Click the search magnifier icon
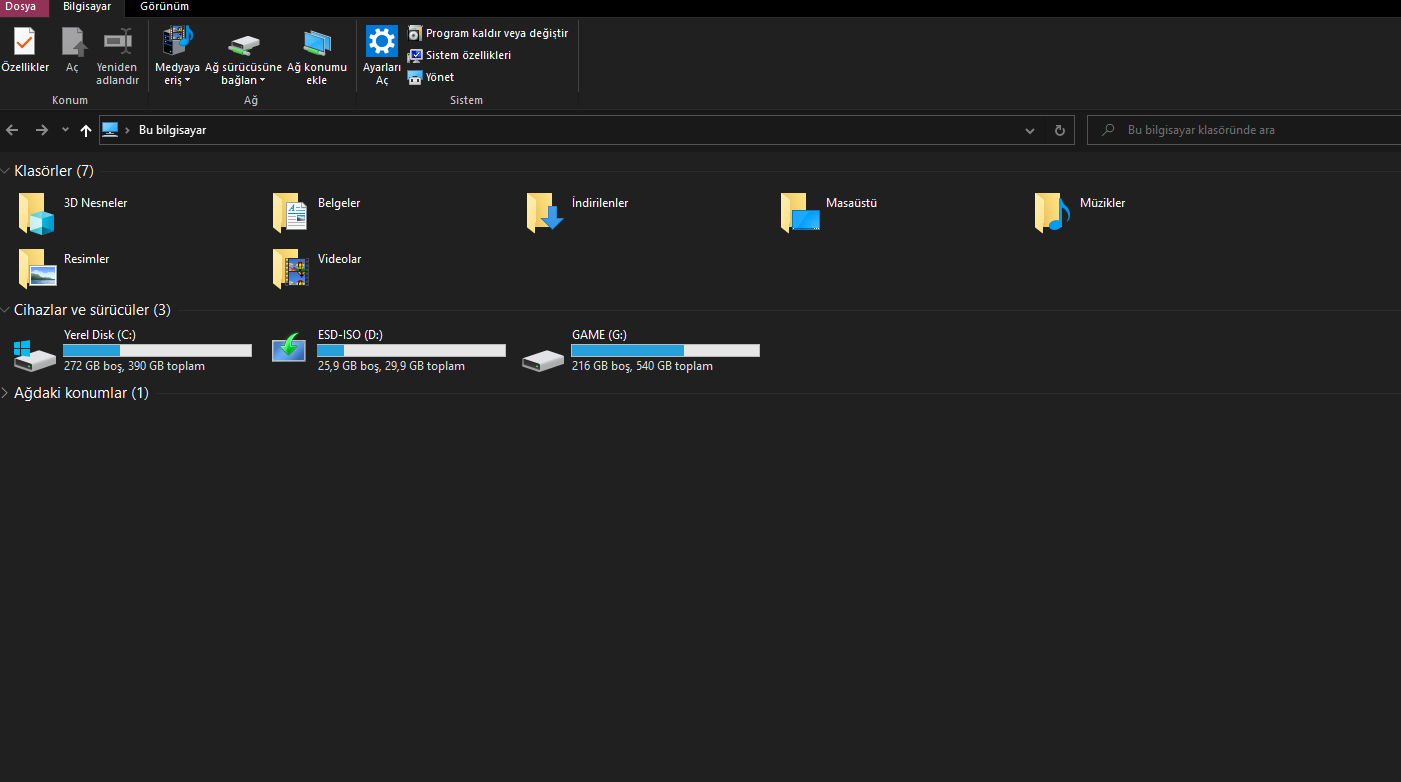The width and height of the screenshot is (1401, 782). (x=1108, y=130)
